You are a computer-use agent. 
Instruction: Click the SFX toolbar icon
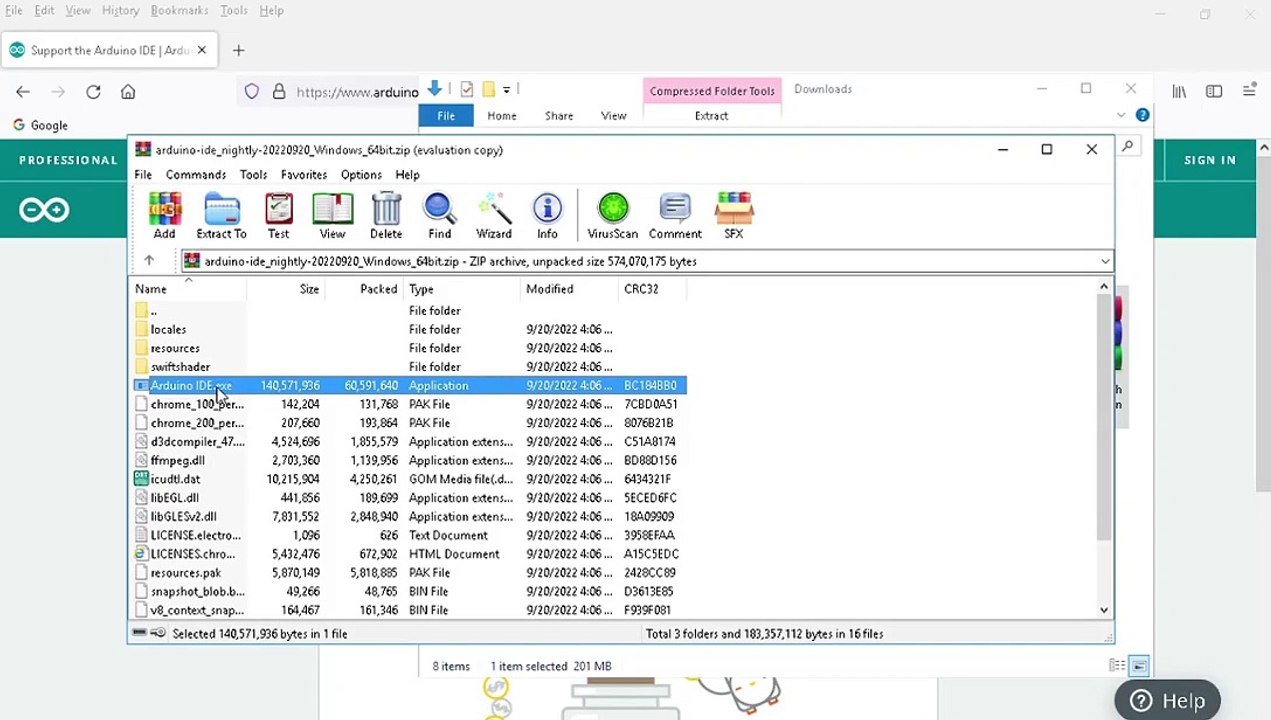point(733,215)
